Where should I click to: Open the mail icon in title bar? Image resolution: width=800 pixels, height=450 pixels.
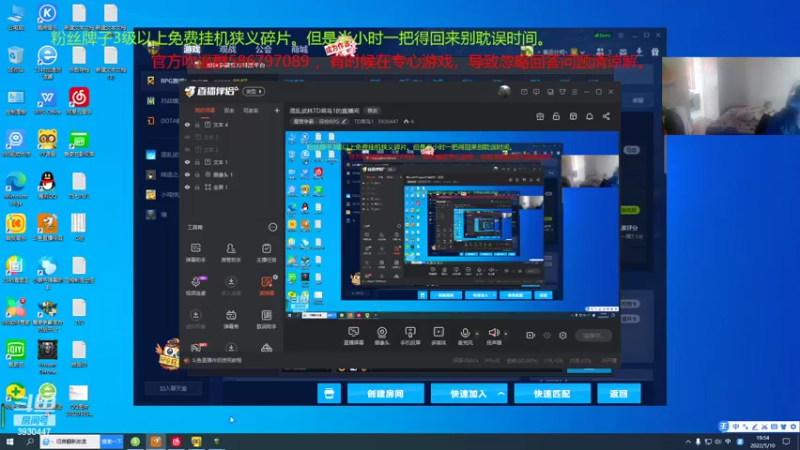point(524,92)
